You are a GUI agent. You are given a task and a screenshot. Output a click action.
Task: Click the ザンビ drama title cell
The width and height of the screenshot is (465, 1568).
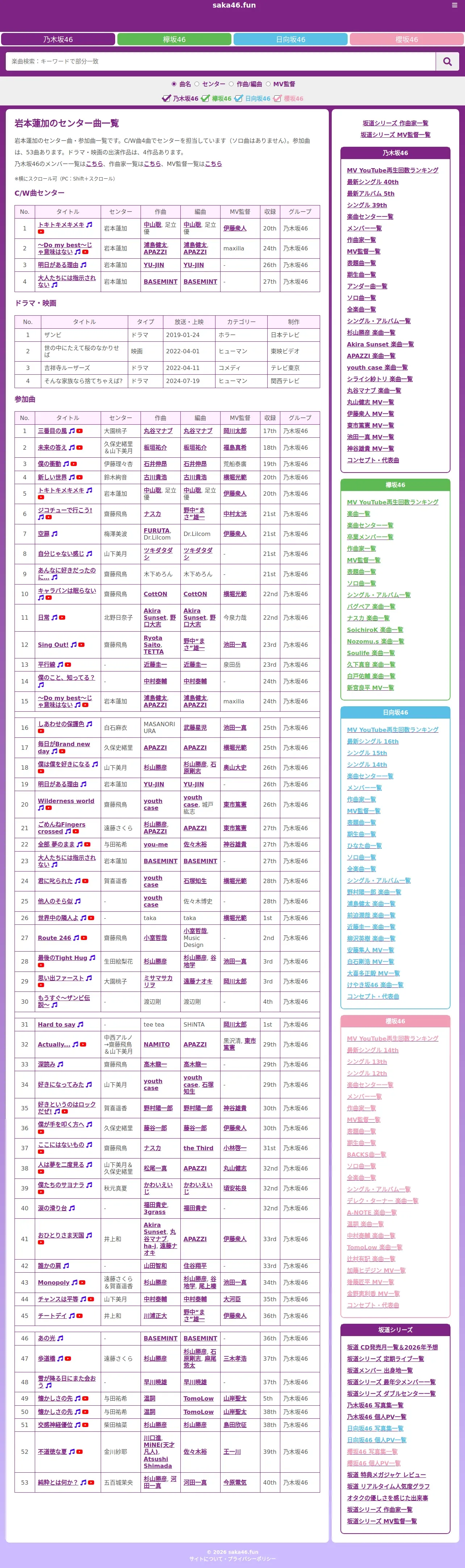pos(85,335)
